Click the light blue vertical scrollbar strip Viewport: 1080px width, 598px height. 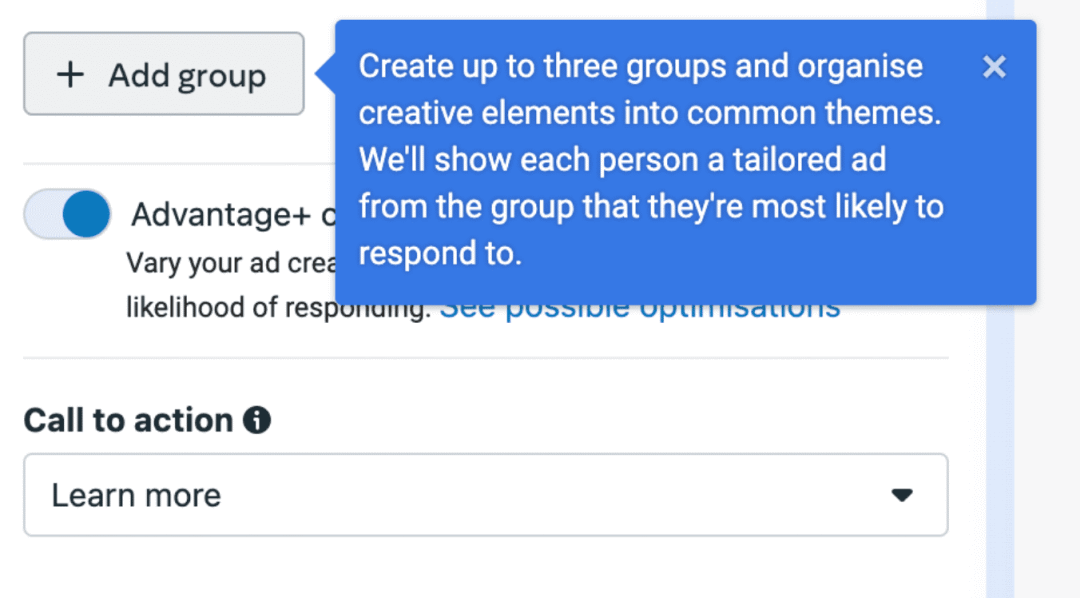(999, 299)
